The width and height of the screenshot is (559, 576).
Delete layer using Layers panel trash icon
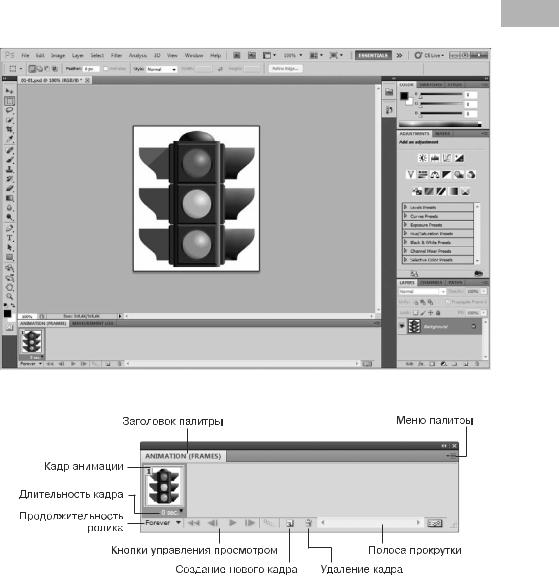point(477,364)
